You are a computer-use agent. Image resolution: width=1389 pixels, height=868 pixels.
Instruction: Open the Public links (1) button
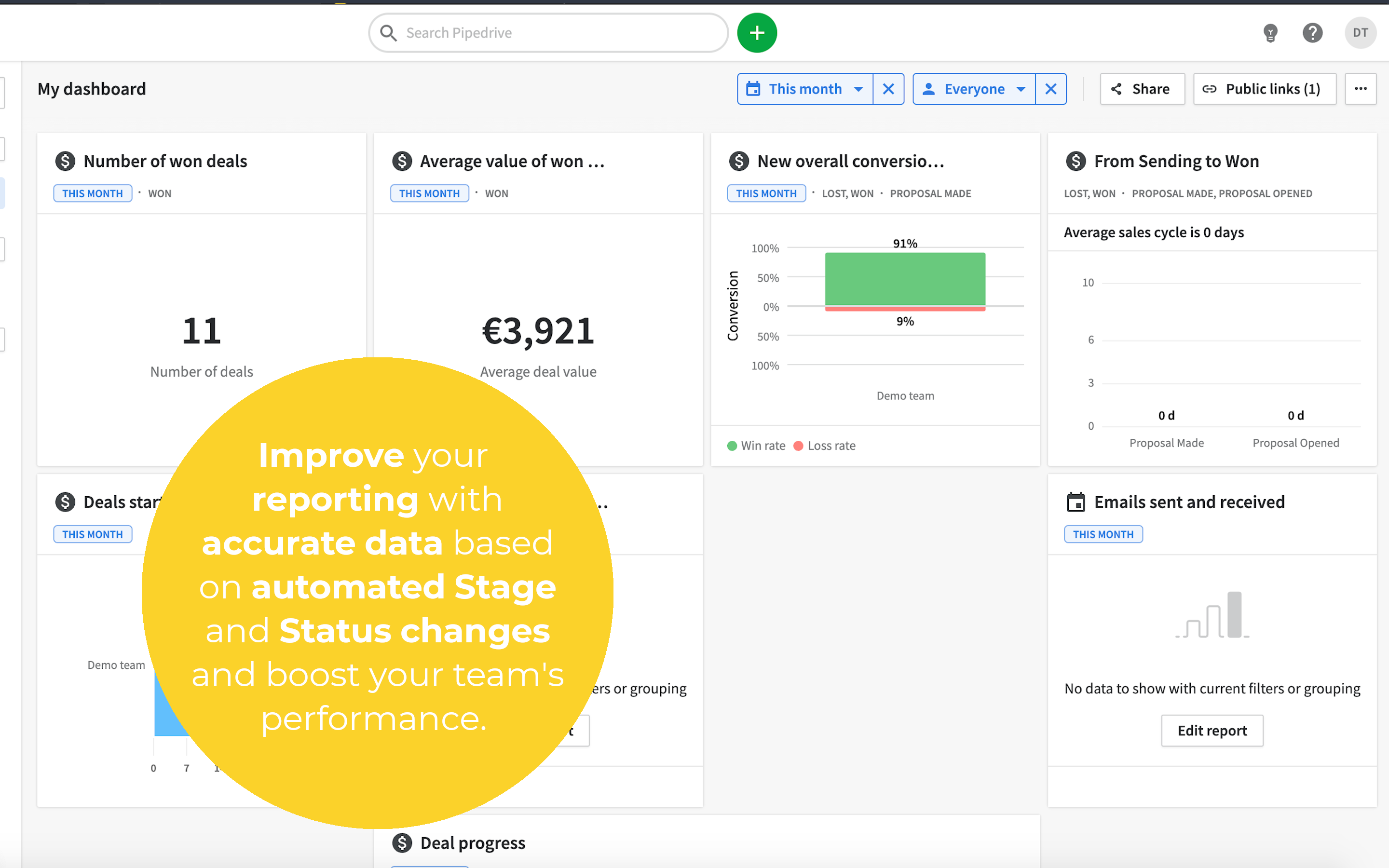click(1264, 89)
